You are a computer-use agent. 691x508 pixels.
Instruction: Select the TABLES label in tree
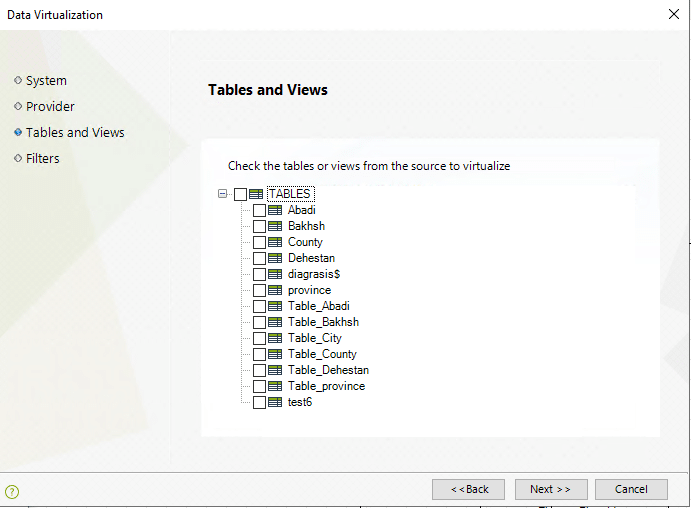(x=290, y=194)
